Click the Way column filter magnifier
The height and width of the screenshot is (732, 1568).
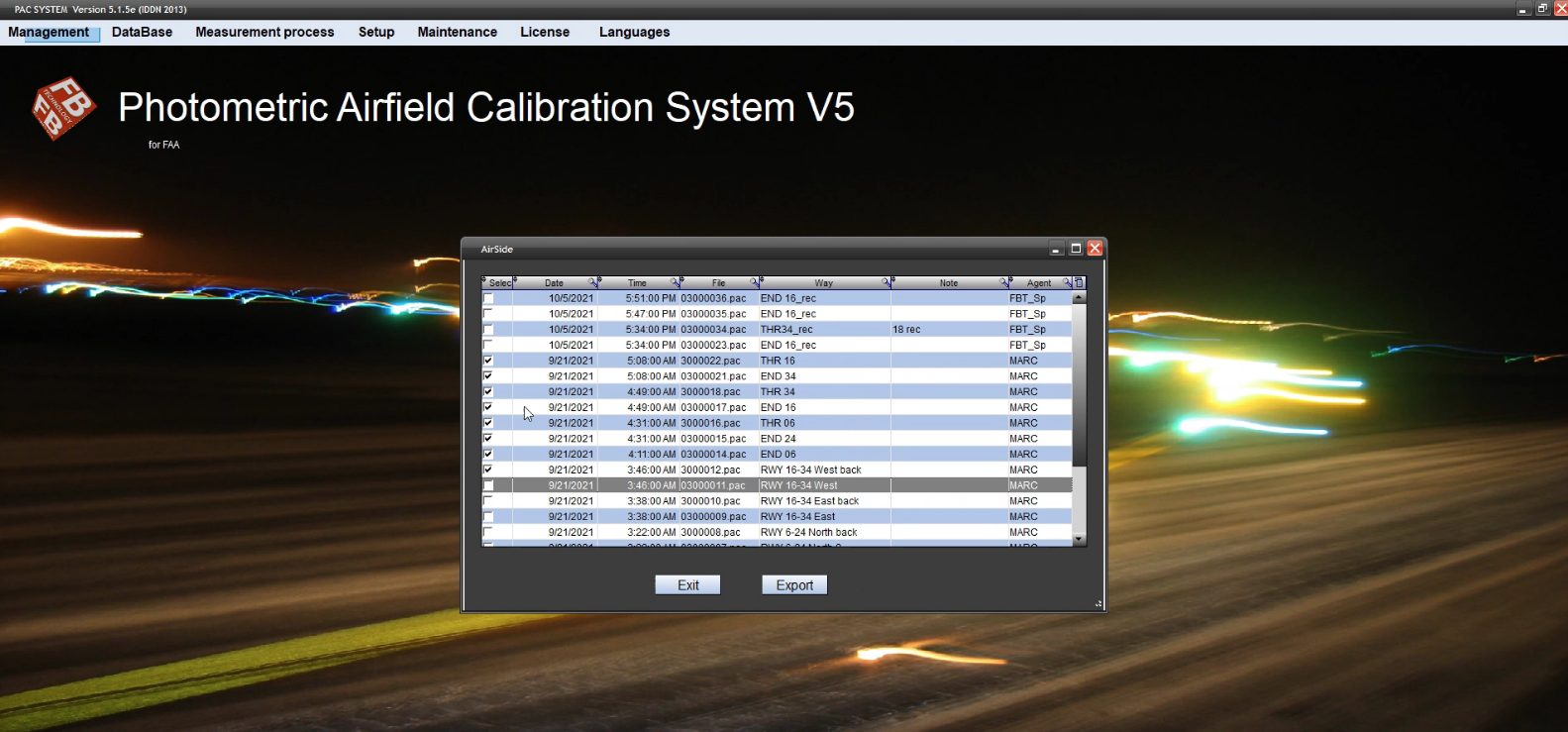pos(887,283)
